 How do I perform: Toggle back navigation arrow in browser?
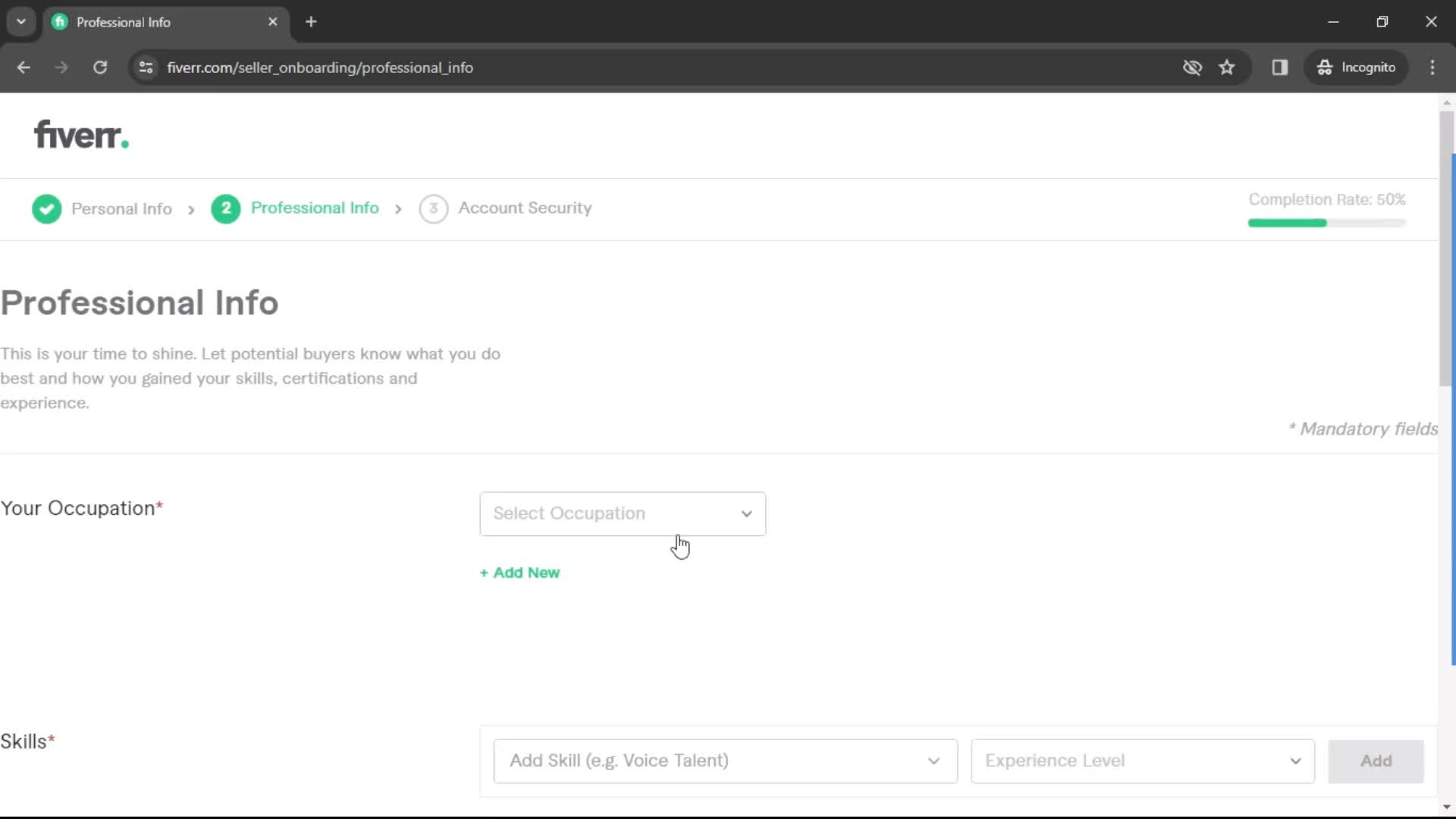(x=23, y=67)
